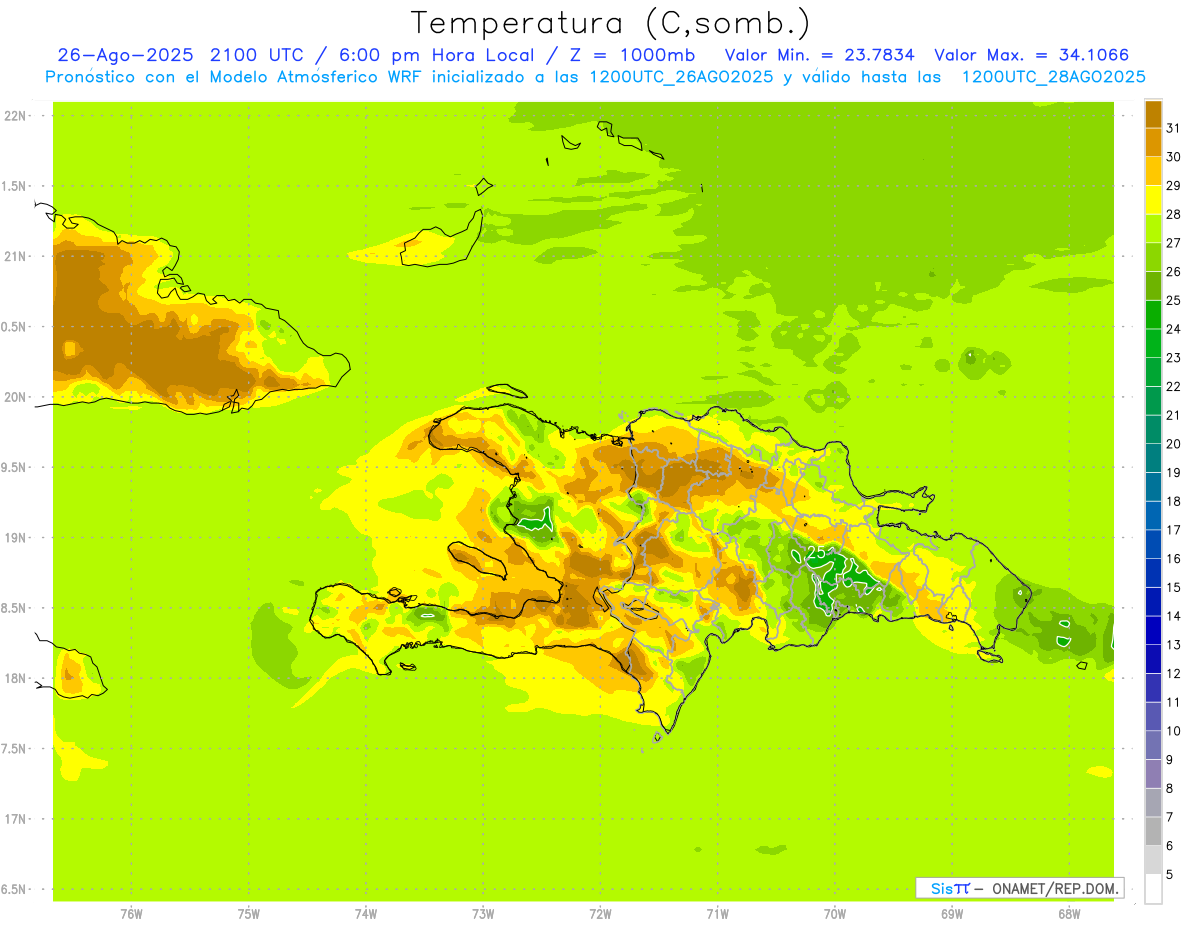This screenshot has height=927, width=1200.
Task: Click the "17N" latitude axis label
Action: pyautogui.click(x=16, y=819)
